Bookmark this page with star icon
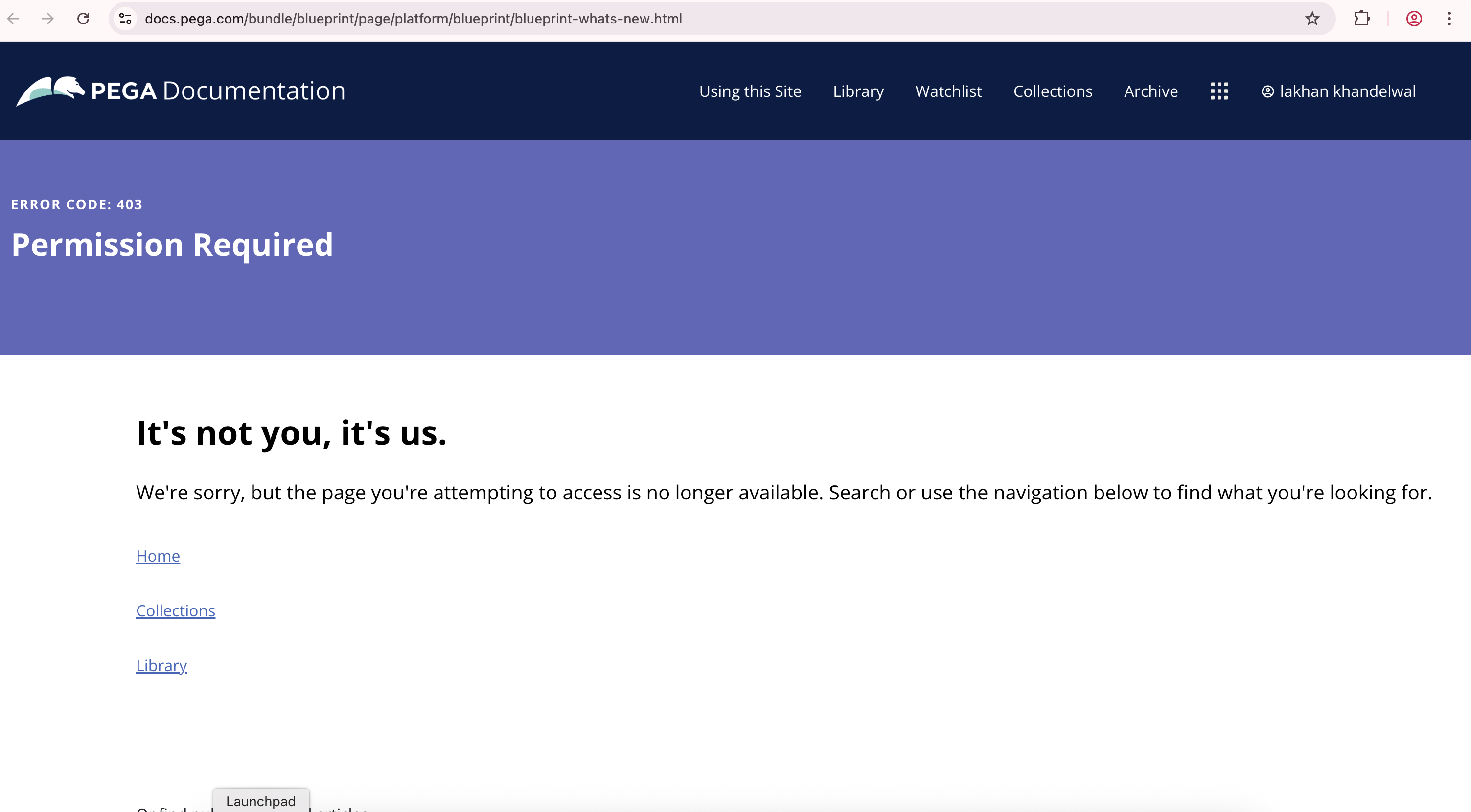The image size is (1471, 812). [x=1312, y=19]
